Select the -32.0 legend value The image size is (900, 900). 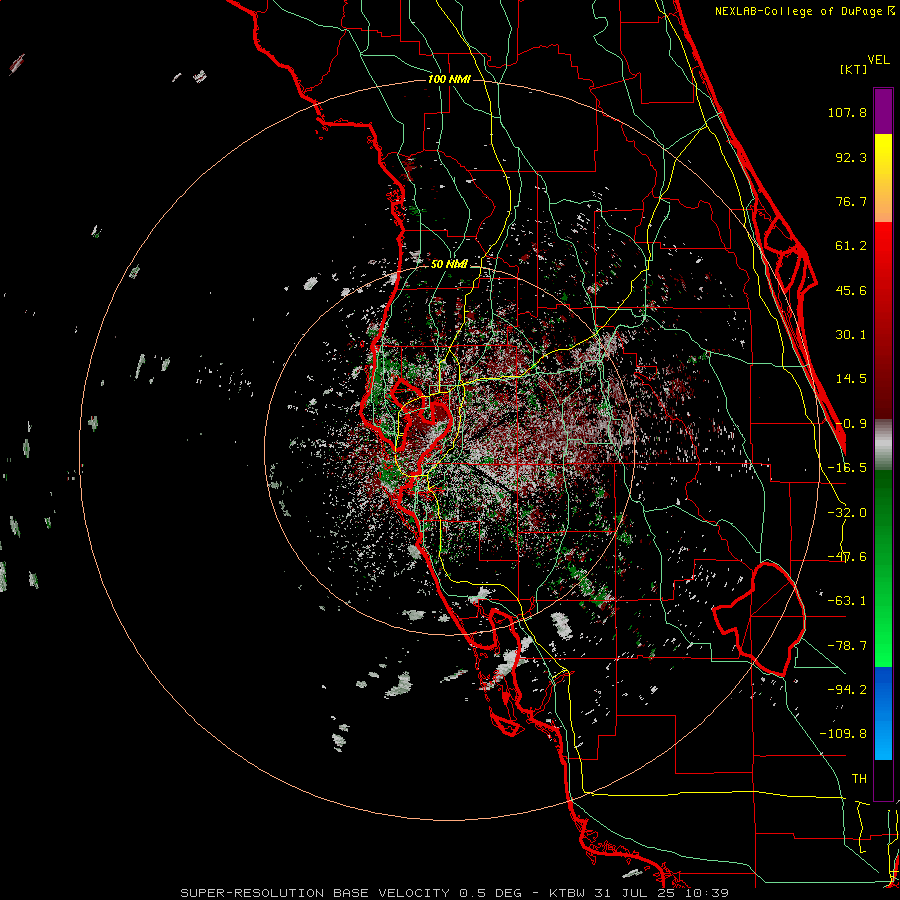(847, 513)
